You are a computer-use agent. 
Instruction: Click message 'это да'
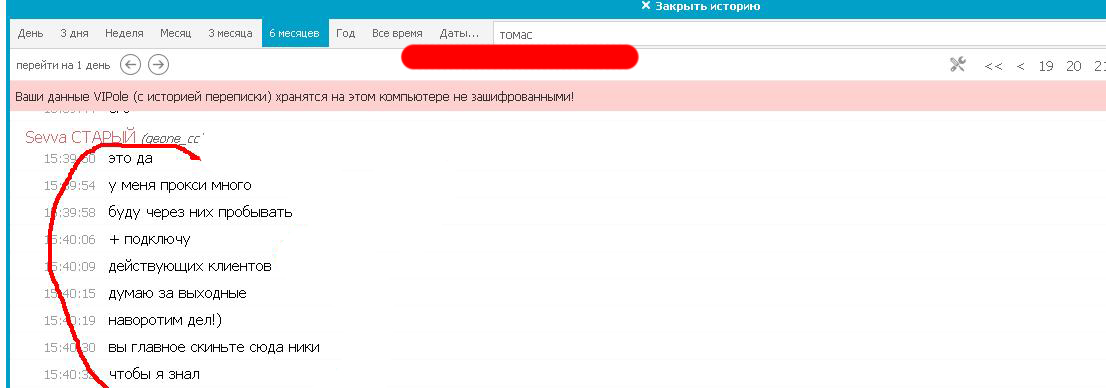130,159
